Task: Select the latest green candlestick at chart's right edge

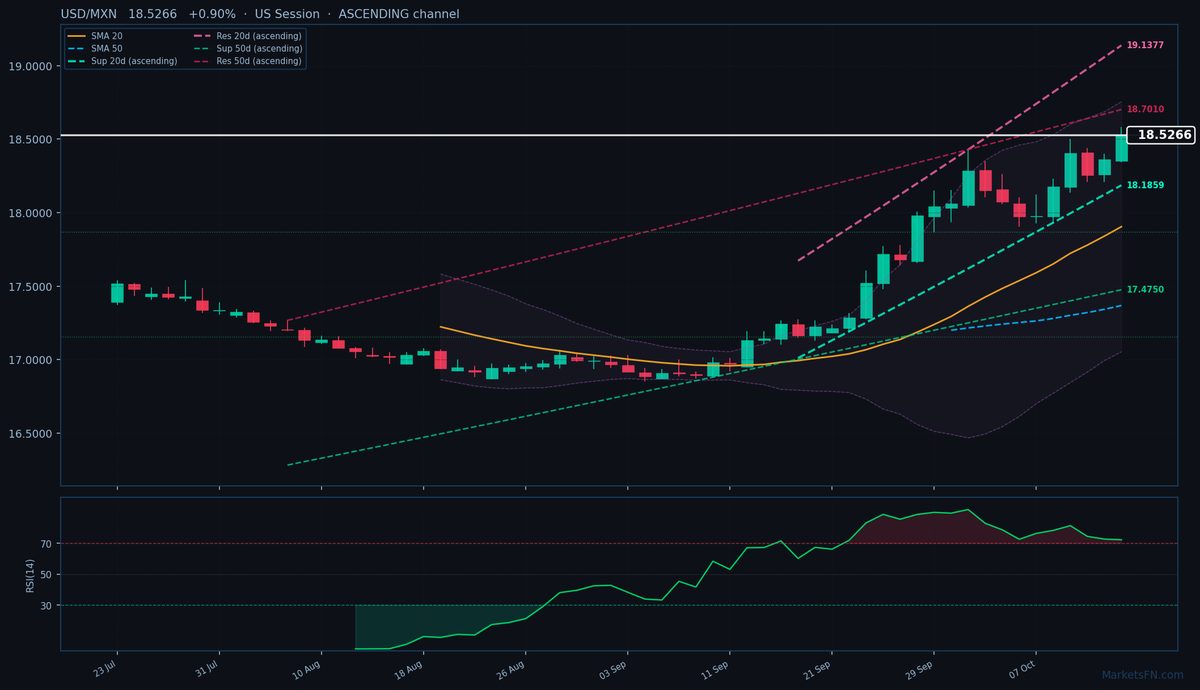Action: coord(1122,148)
